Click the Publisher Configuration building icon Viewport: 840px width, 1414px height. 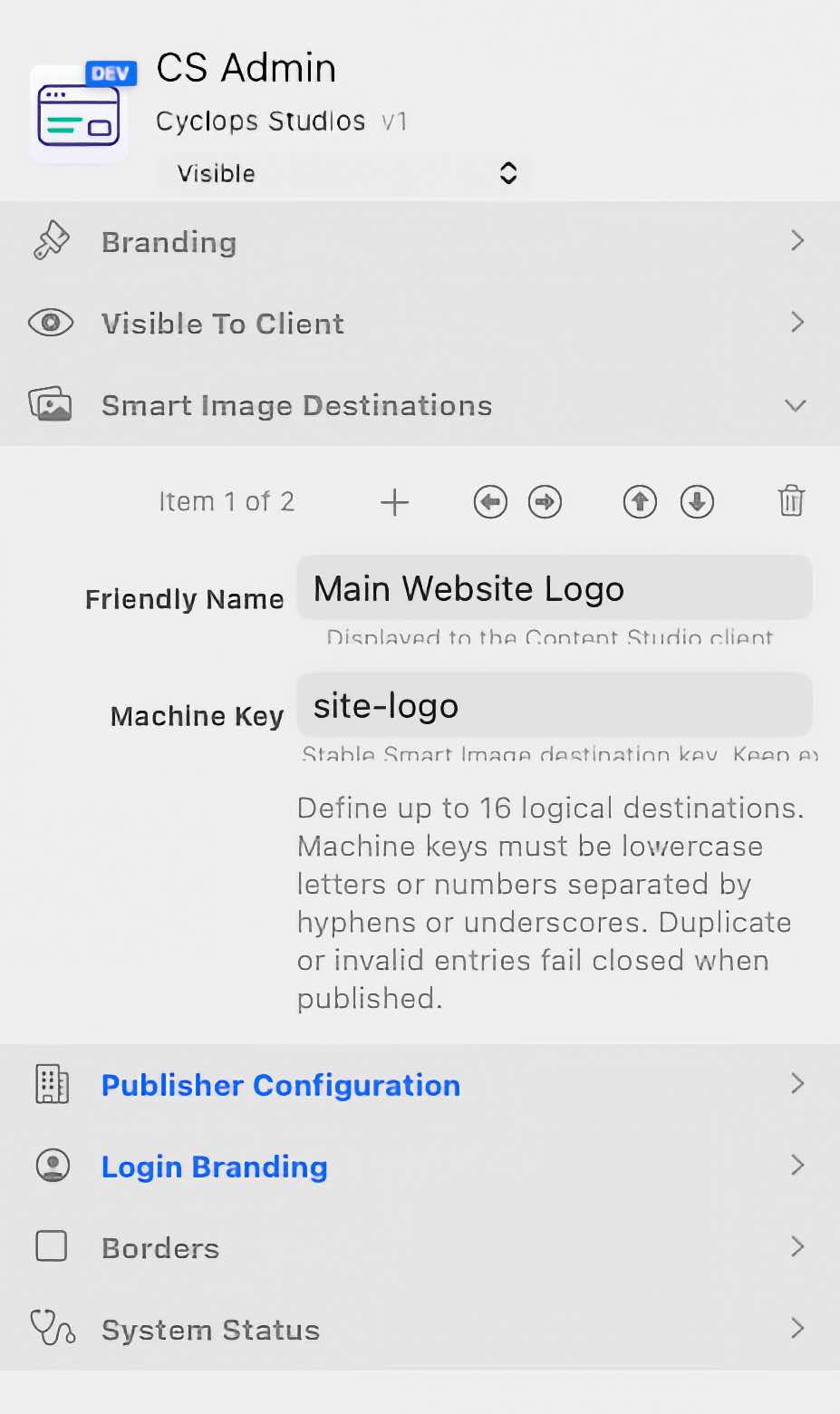pyautogui.click(x=52, y=1084)
